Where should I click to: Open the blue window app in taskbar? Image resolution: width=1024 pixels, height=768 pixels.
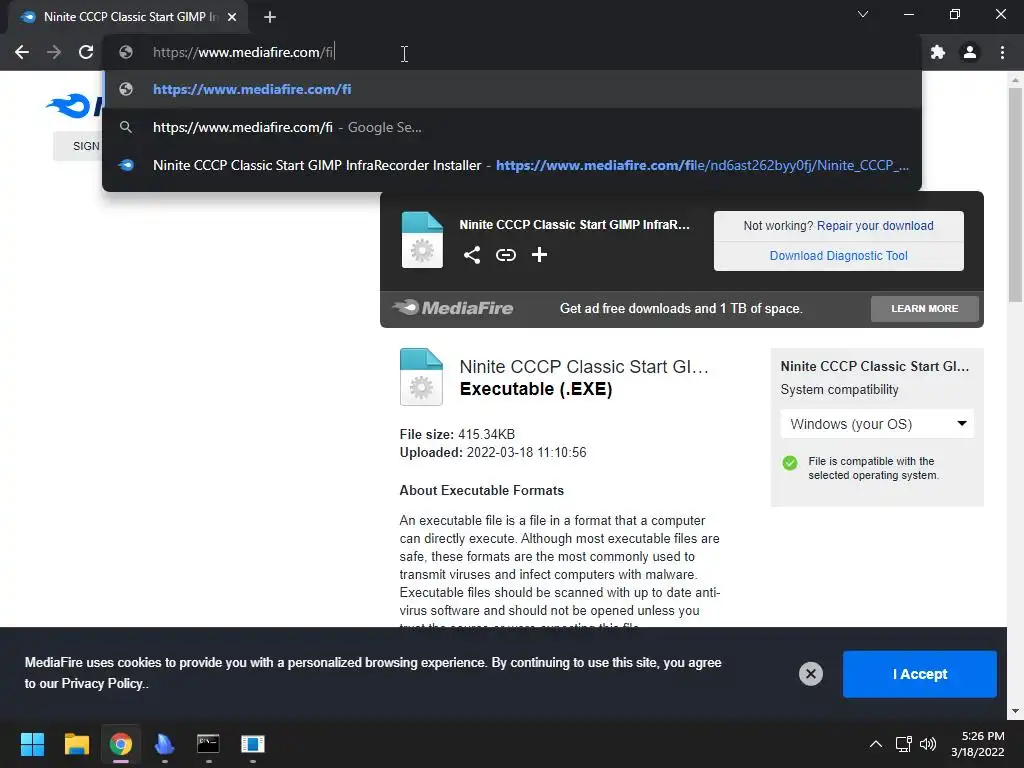tap(253, 744)
